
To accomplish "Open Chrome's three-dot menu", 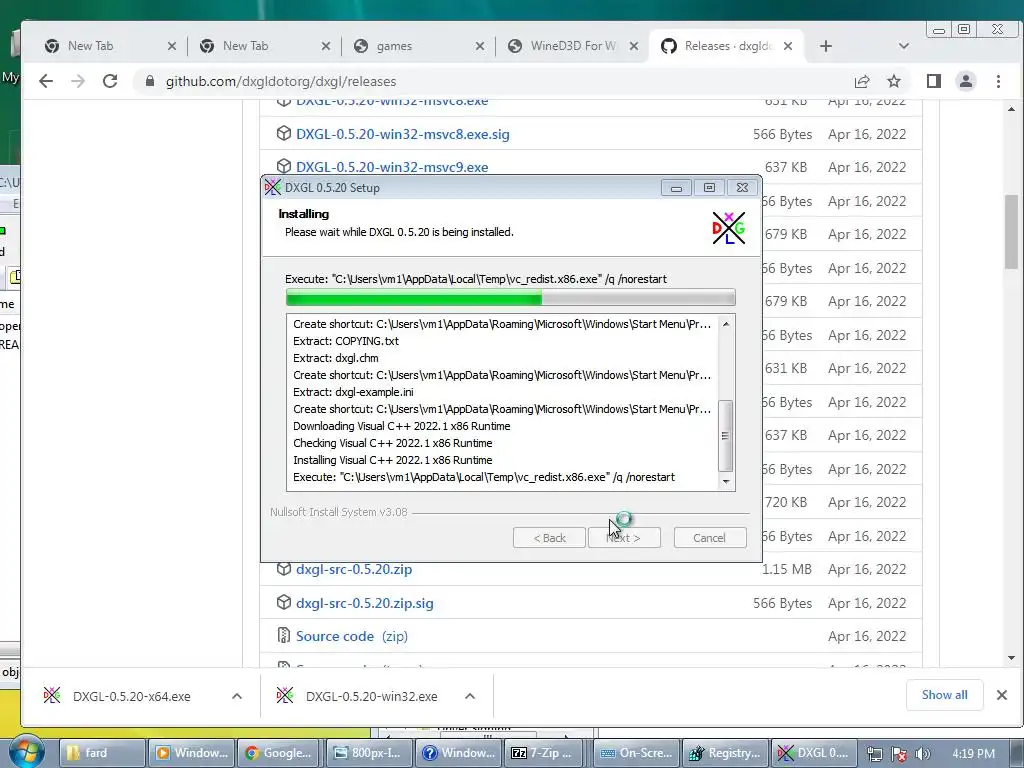I will pos(998,81).
